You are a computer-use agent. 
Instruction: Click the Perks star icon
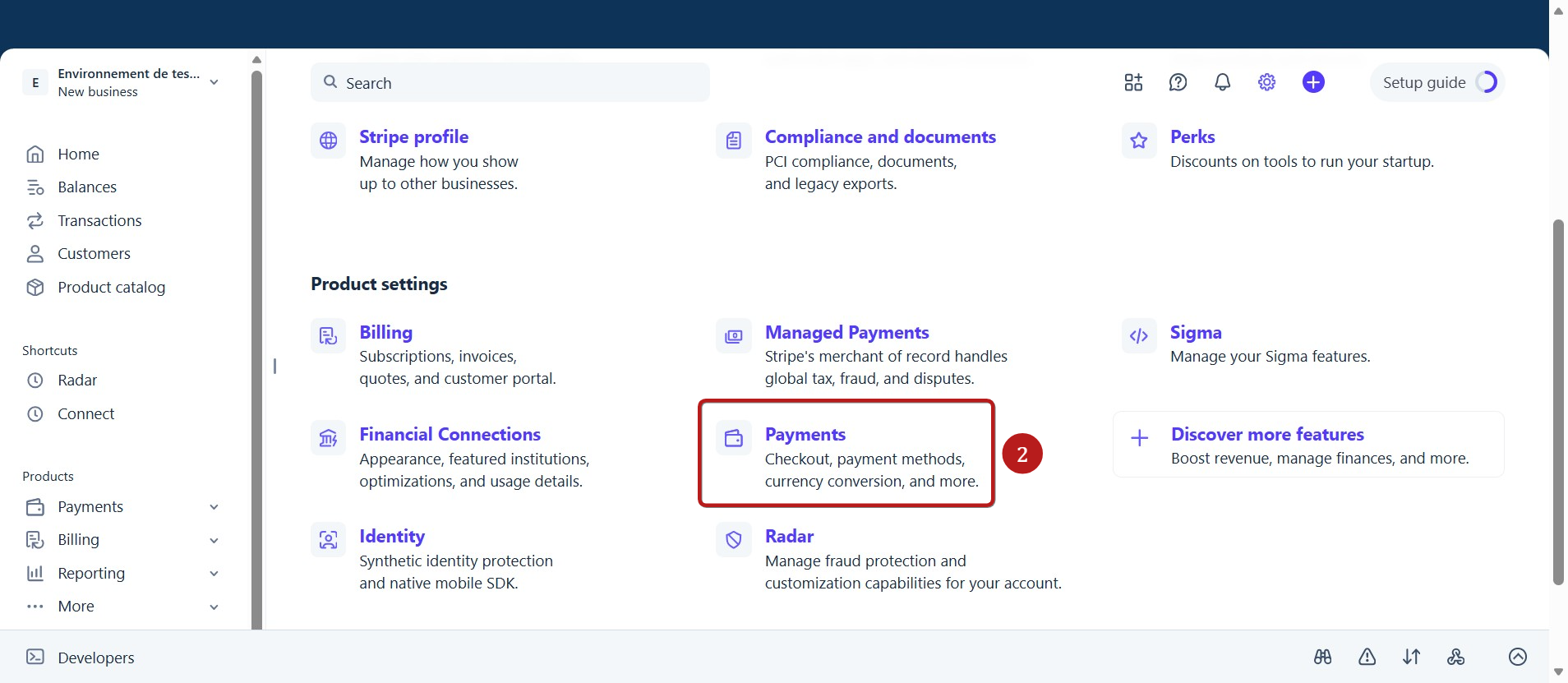[x=1139, y=141]
